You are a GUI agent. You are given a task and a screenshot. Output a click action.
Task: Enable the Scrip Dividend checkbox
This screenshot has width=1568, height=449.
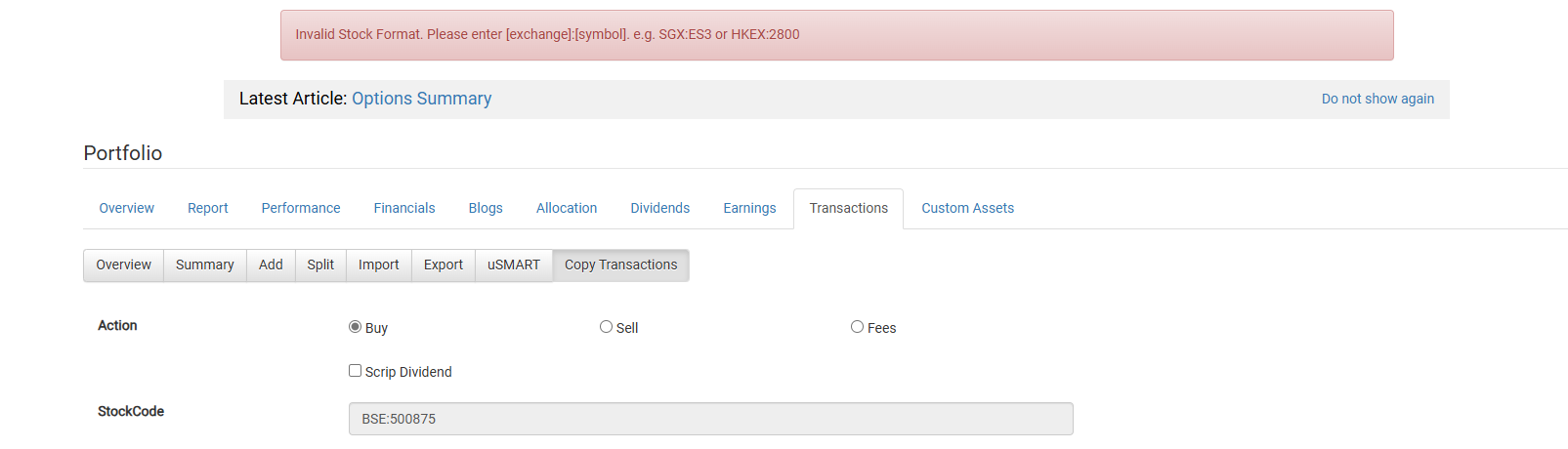point(355,371)
